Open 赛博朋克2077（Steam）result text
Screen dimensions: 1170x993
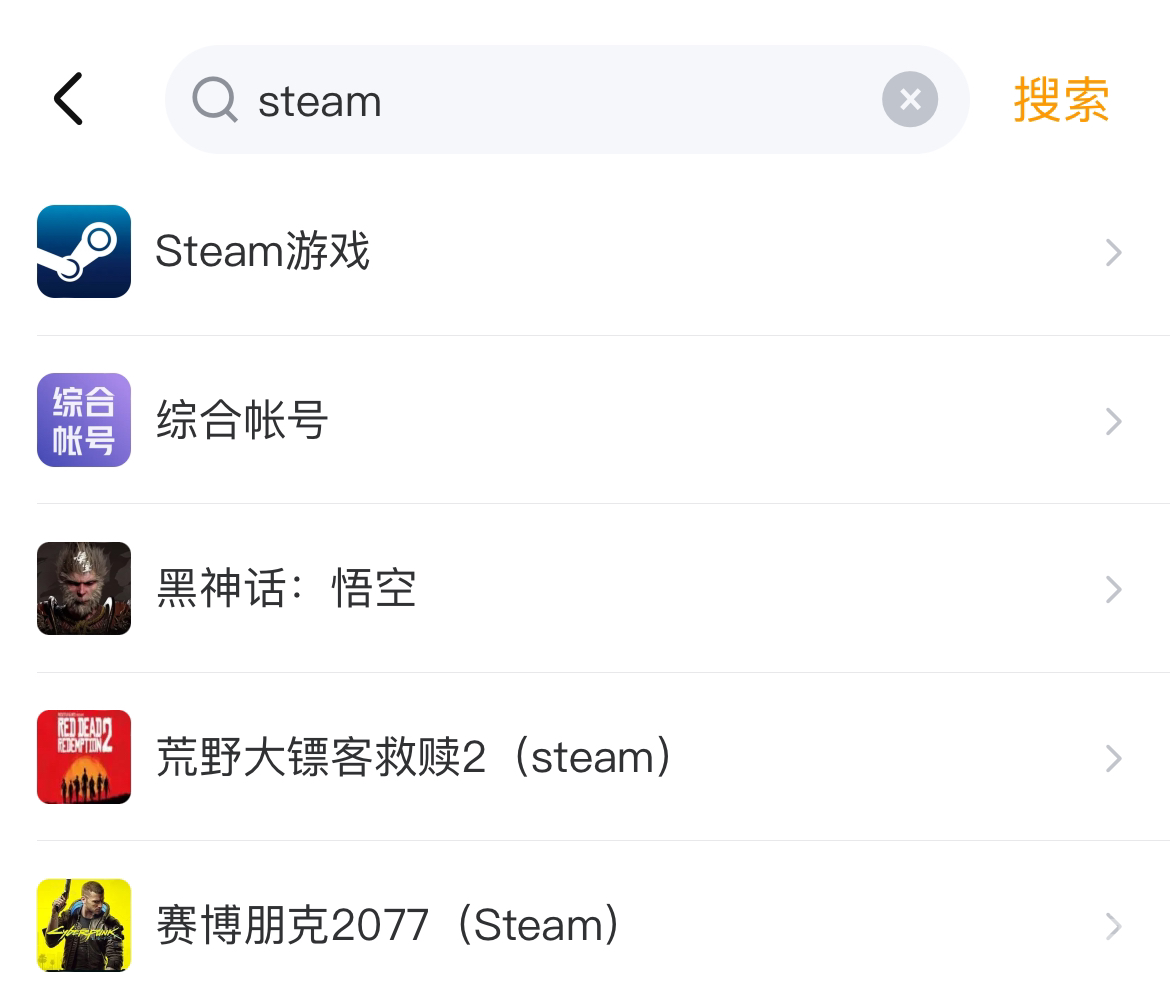[x=388, y=925]
